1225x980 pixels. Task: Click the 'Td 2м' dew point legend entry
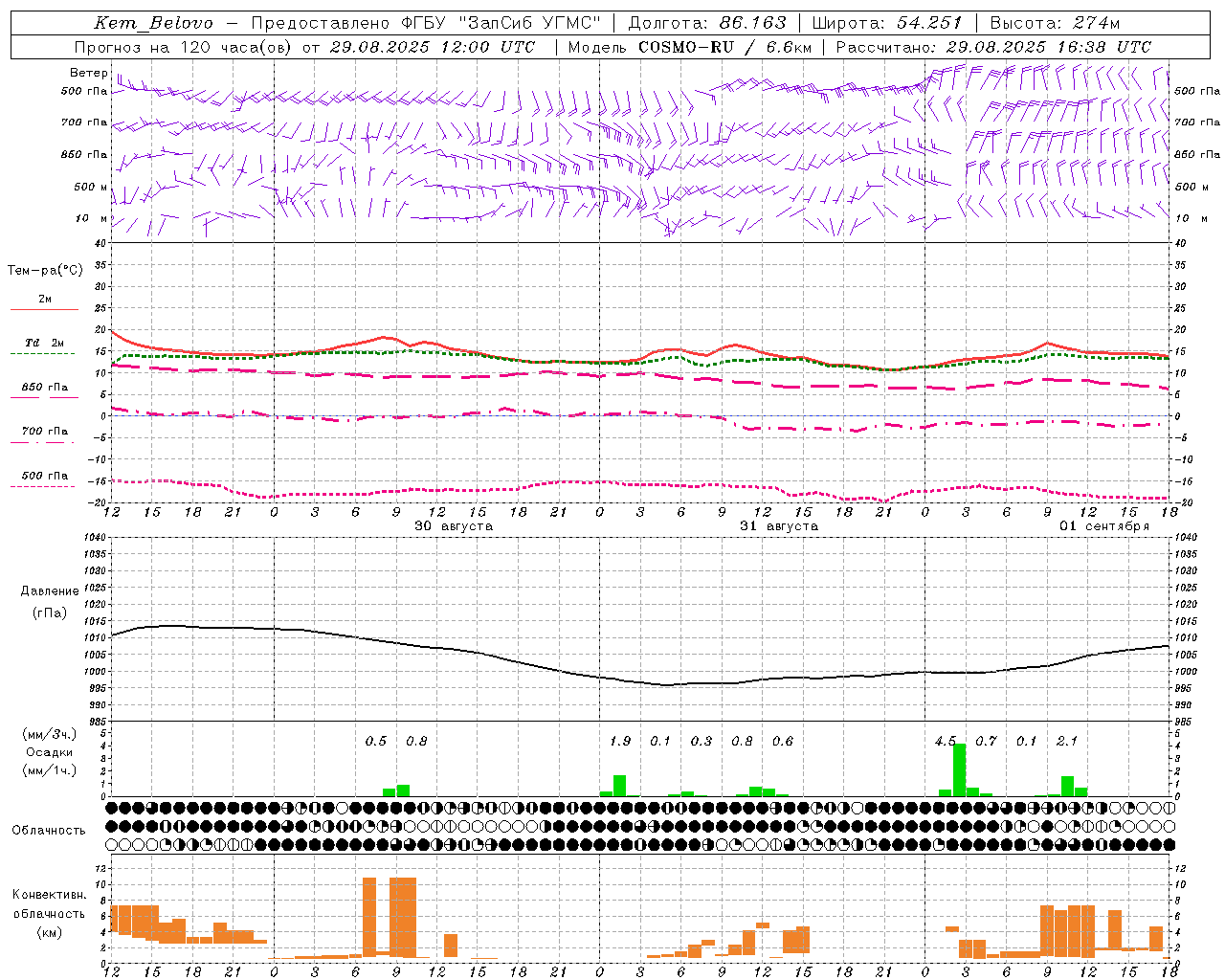coord(45,343)
